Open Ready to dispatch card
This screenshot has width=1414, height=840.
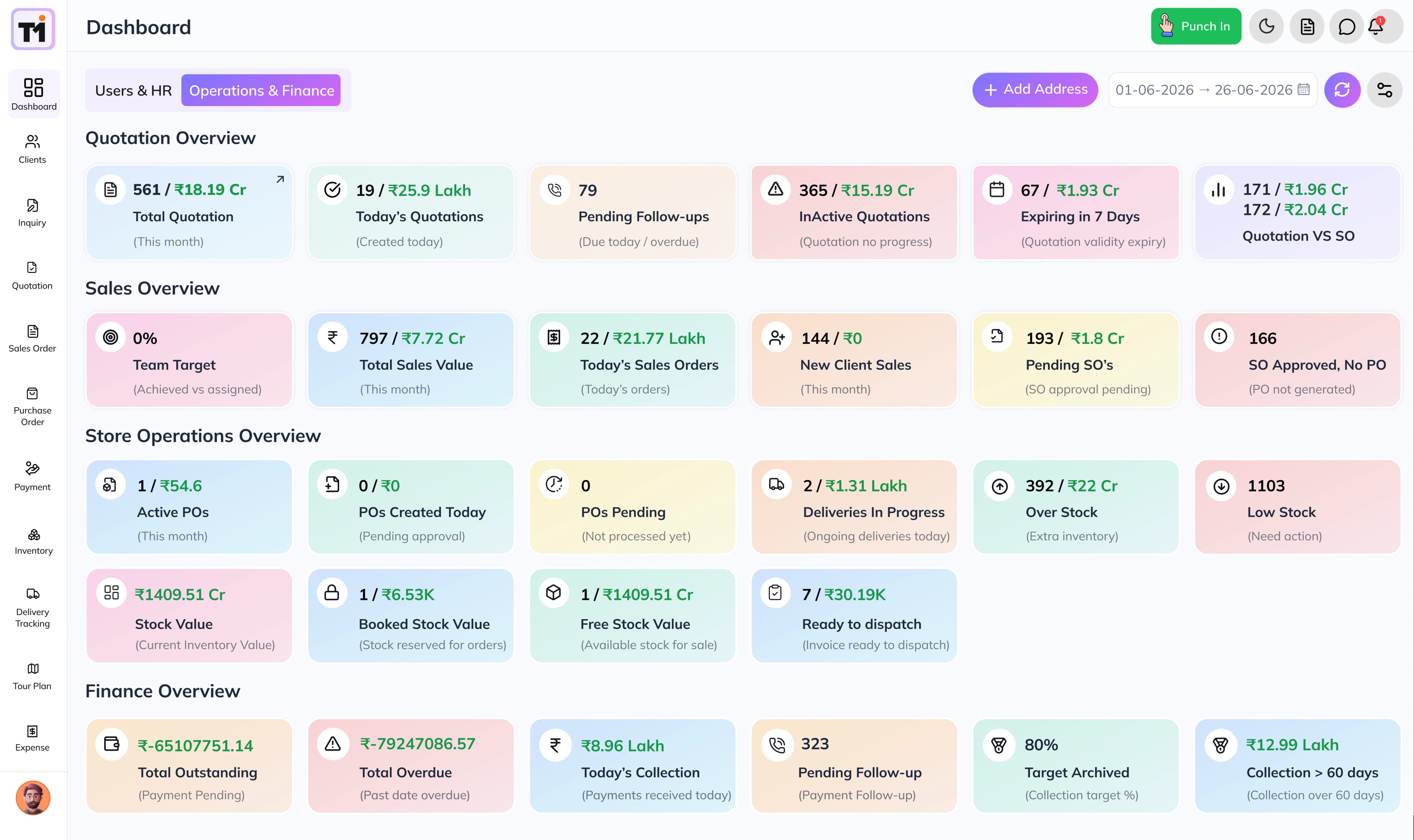(854, 616)
